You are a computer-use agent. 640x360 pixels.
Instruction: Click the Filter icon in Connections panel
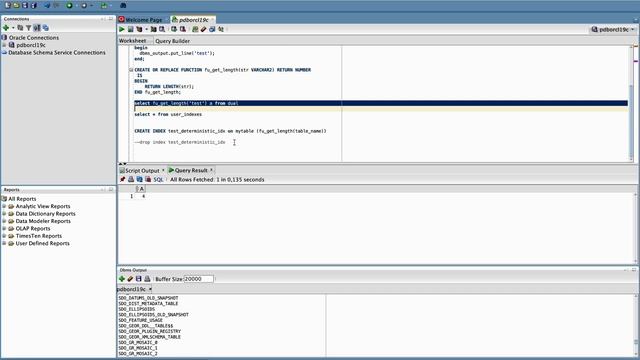click(x=28, y=28)
